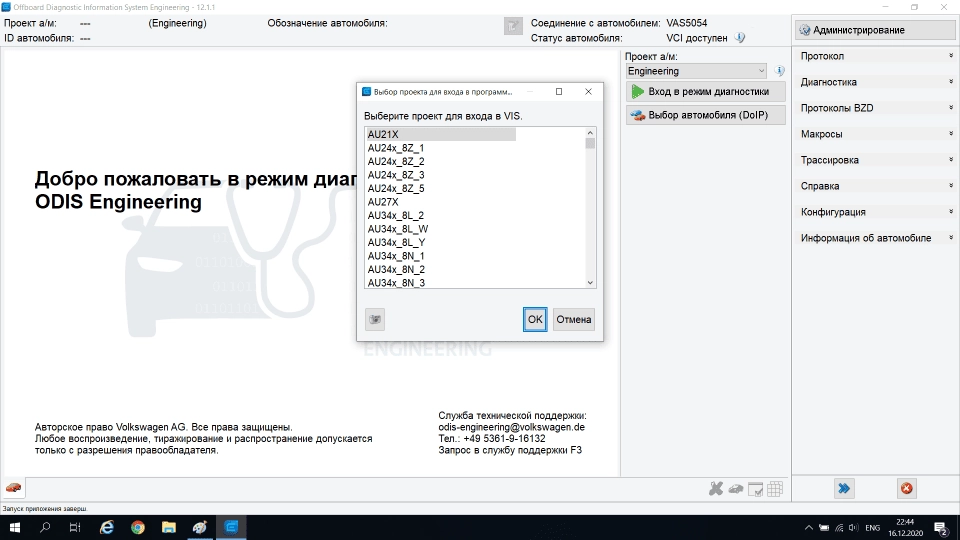This screenshot has width=960, height=540.
Task: Click the info icon beside project dropdown
Action: tap(779, 71)
